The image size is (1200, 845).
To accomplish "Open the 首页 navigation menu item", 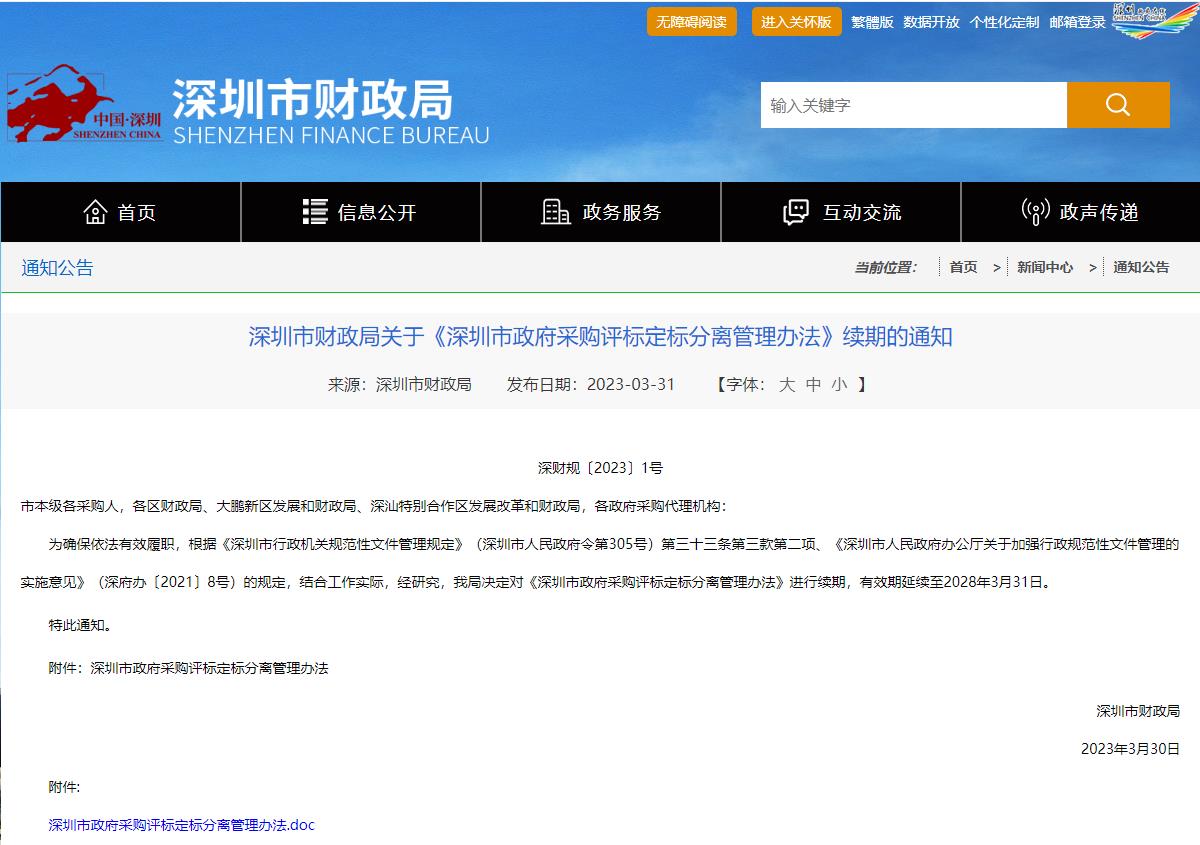I will point(120,212).
